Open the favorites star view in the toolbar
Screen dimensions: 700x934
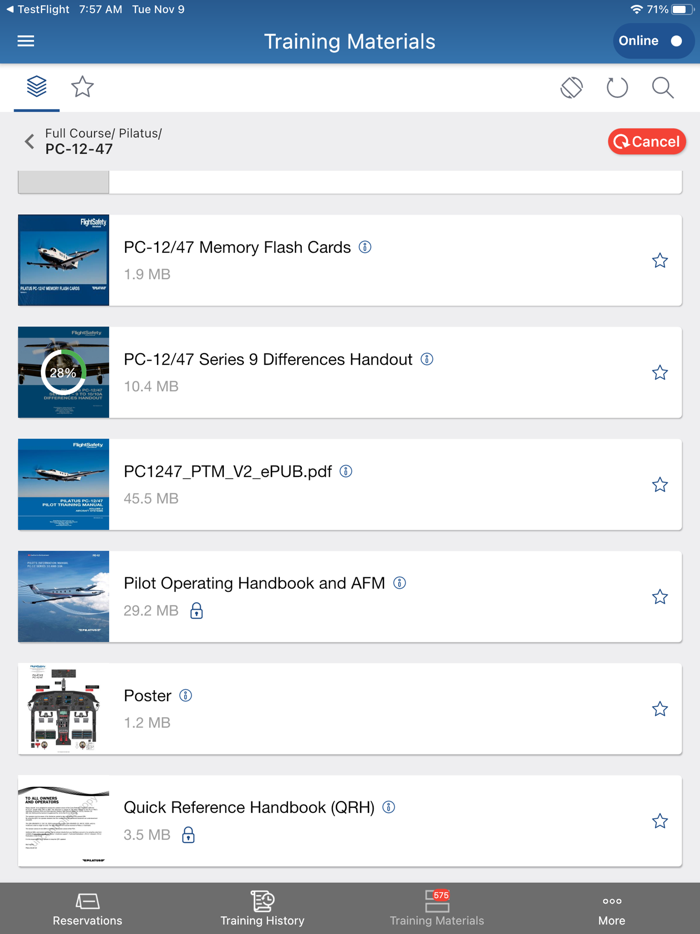[x=82, y=87]
